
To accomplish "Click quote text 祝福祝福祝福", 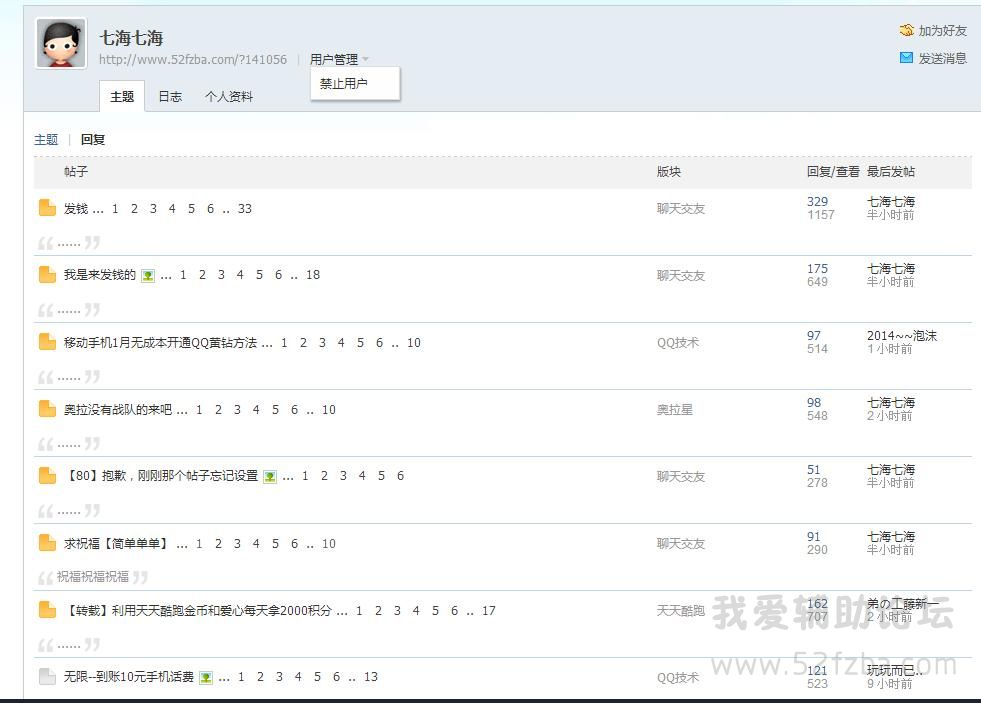I will point(93,576).
